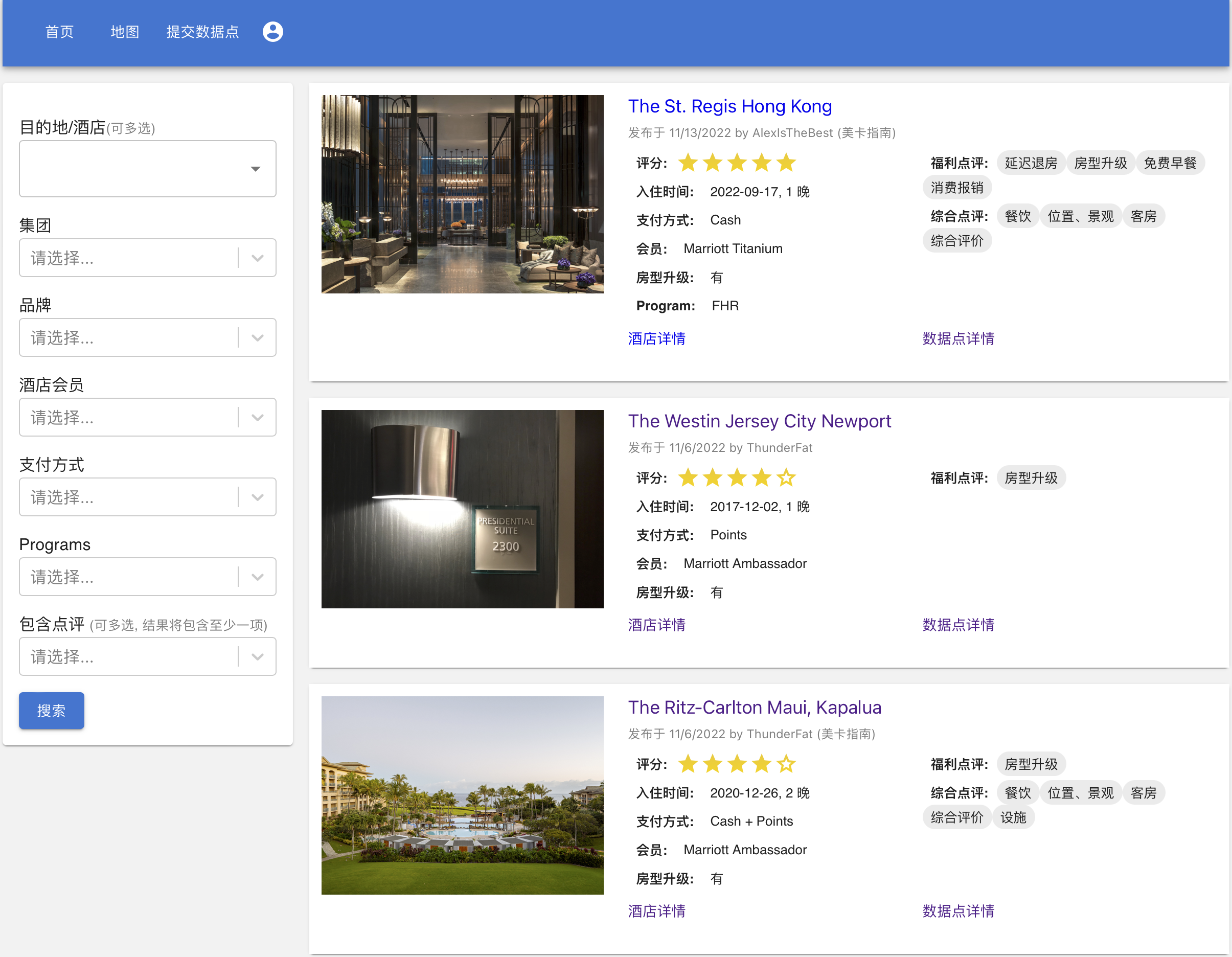1232x957 pixels.
Task: Click the fifth rating star of St. Regis
Action: 786,163
